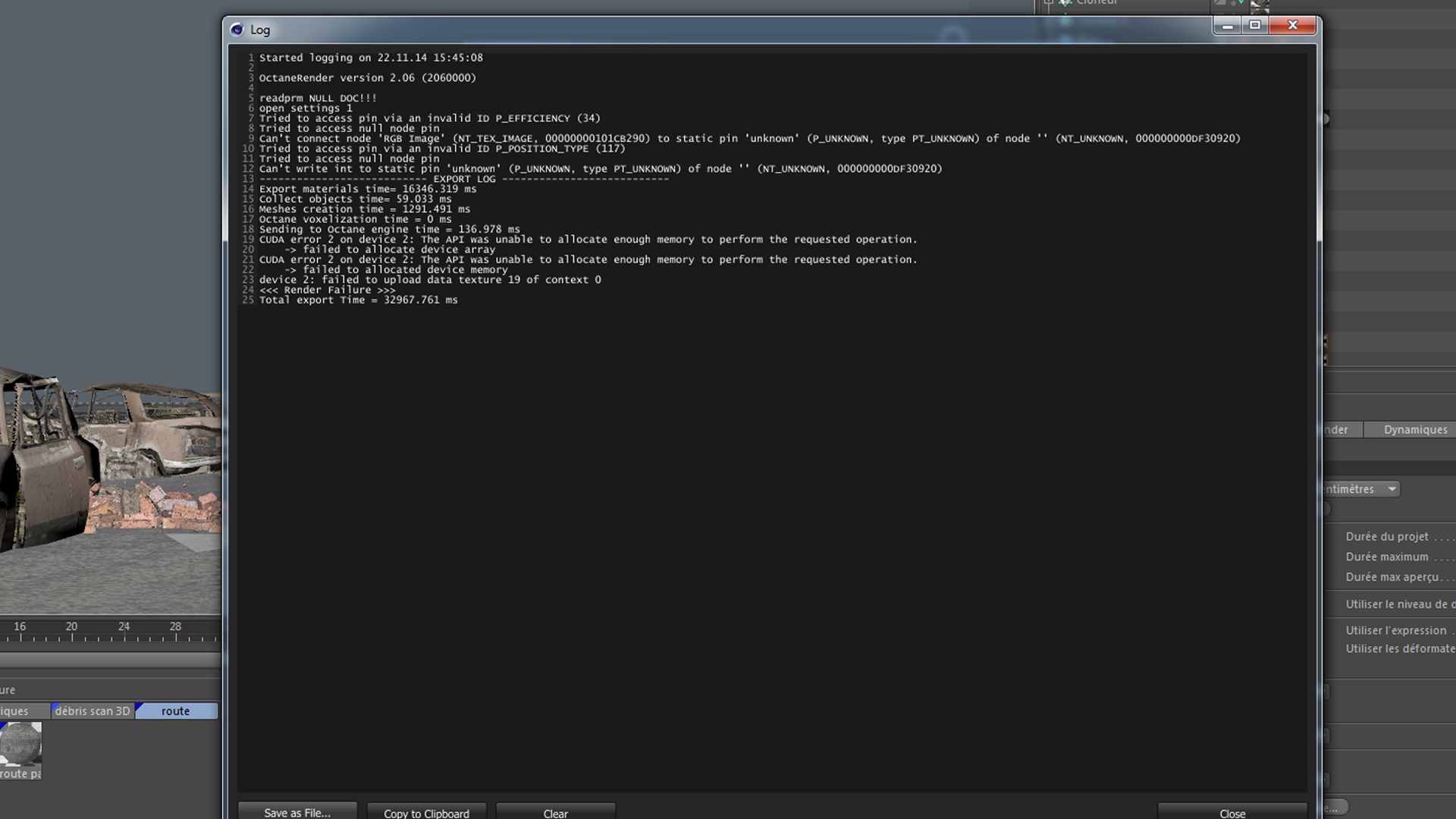Click 'Octane voxelization time = 0 ms' line
1456x819 pixels.
(x=355, y=219)
